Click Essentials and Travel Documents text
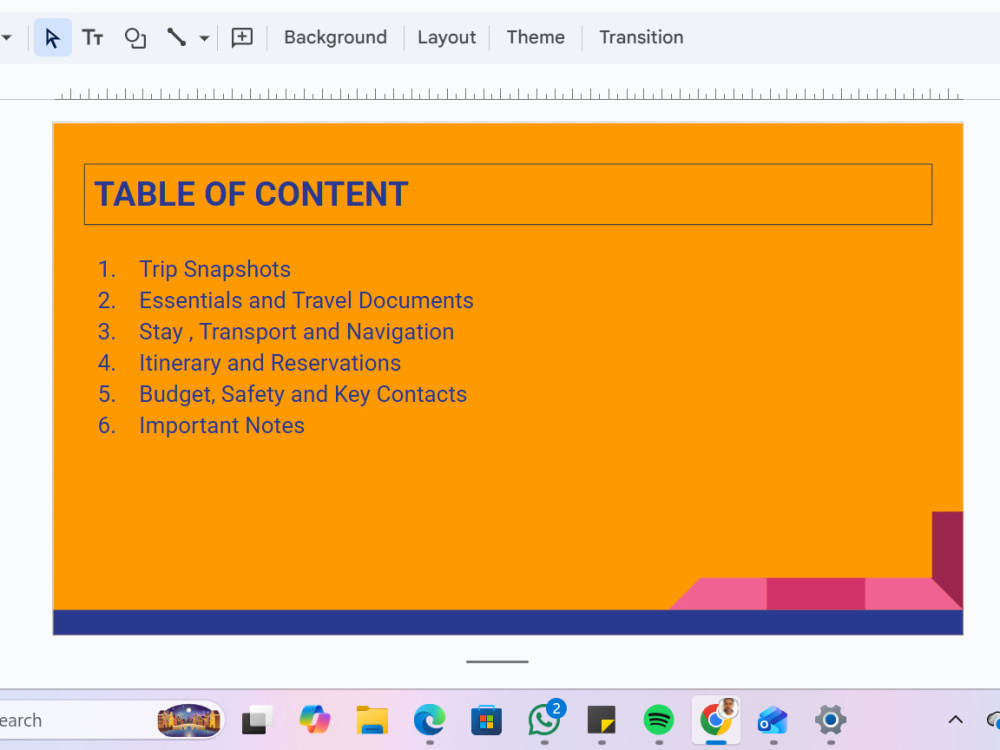Image resolution: width=1000 pixels, height=750 pixels. click(x=306, y=300)
